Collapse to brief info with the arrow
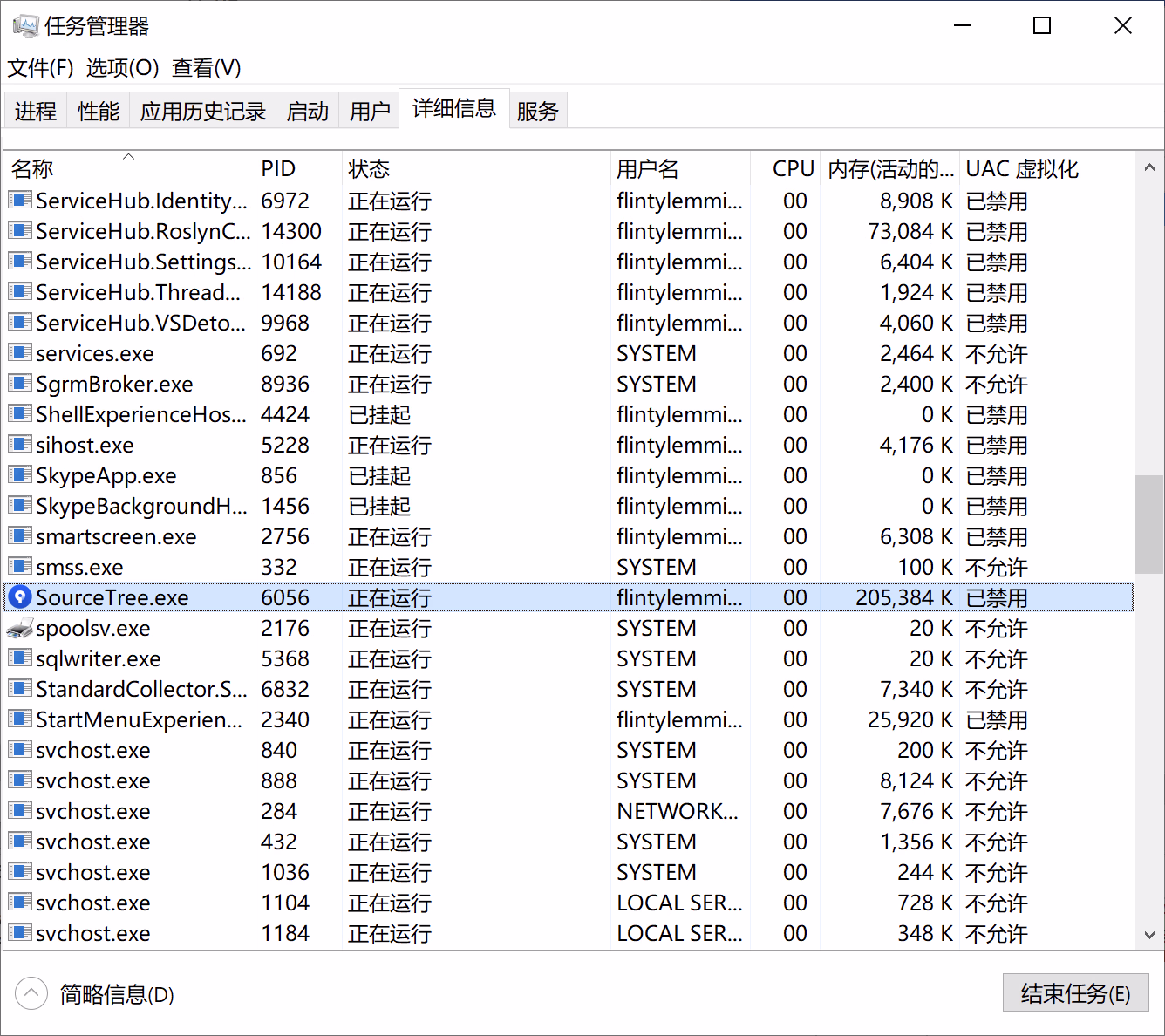The image size is (1165, 1036). (x=31, y=993)
